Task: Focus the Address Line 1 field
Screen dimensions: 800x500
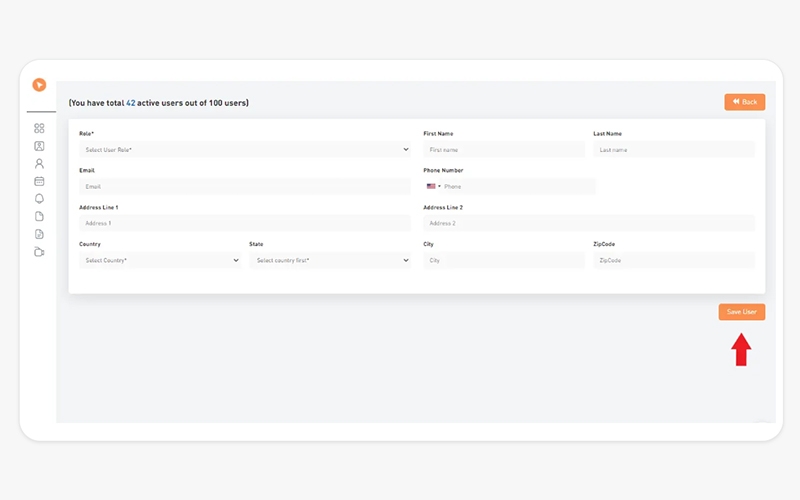Action: tap(245, 223)
